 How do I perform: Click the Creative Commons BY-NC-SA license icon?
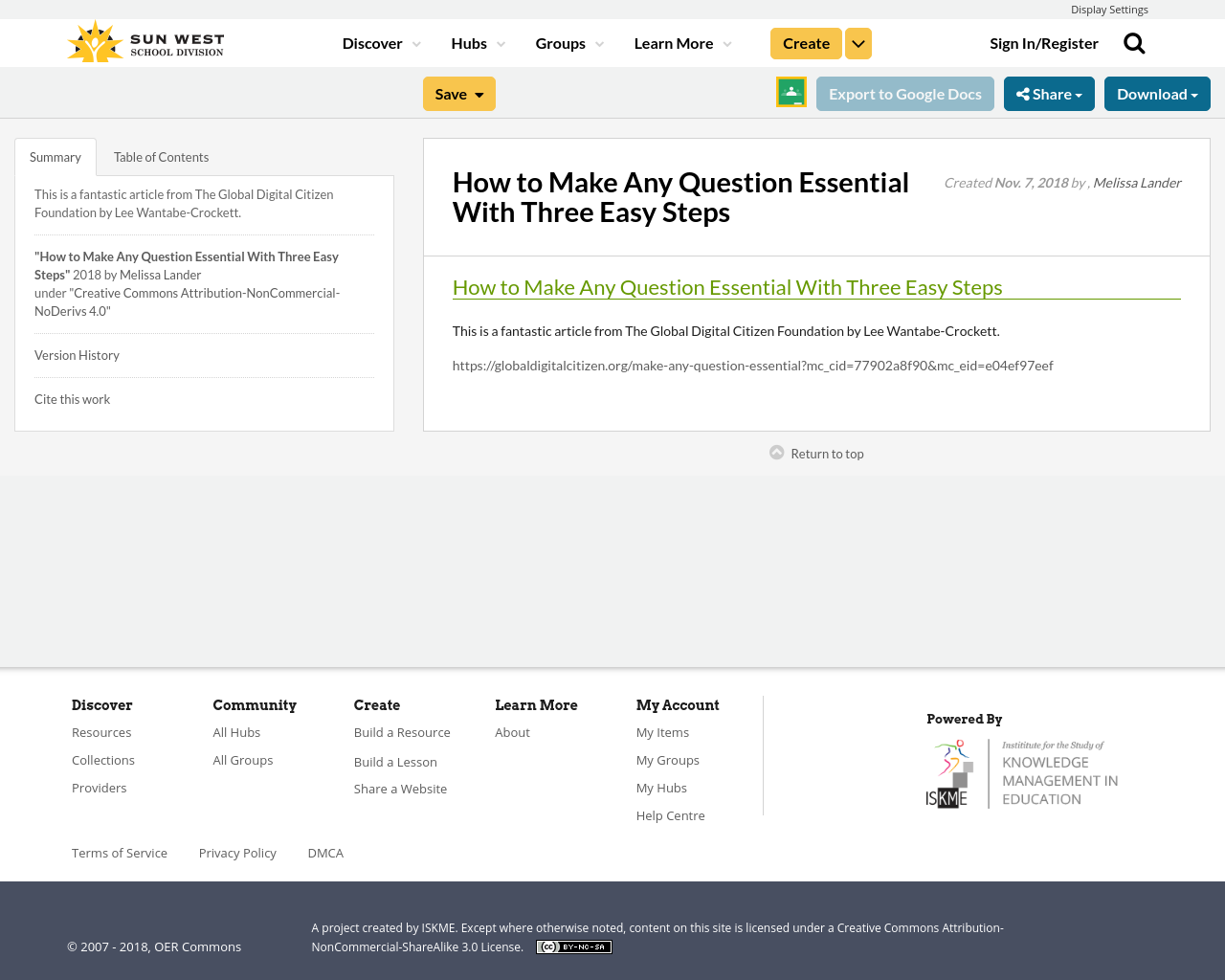click(x=573, y=946)
